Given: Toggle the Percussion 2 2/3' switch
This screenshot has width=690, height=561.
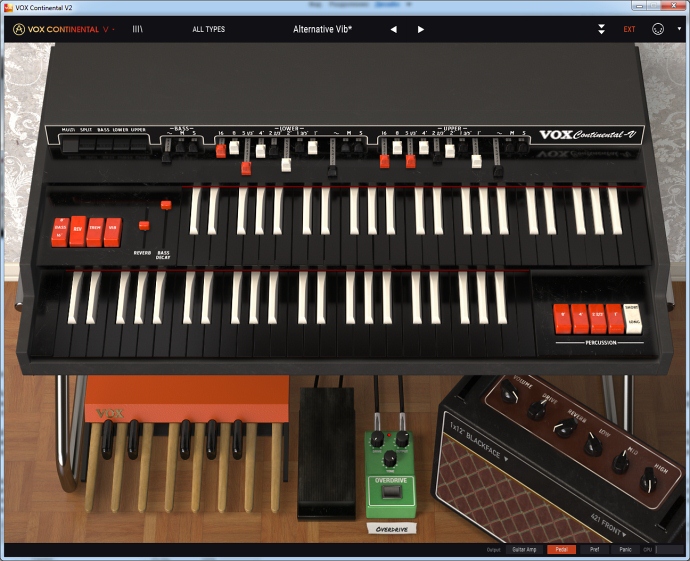Looking at the screenshot, I should click(x=598, y=319).
